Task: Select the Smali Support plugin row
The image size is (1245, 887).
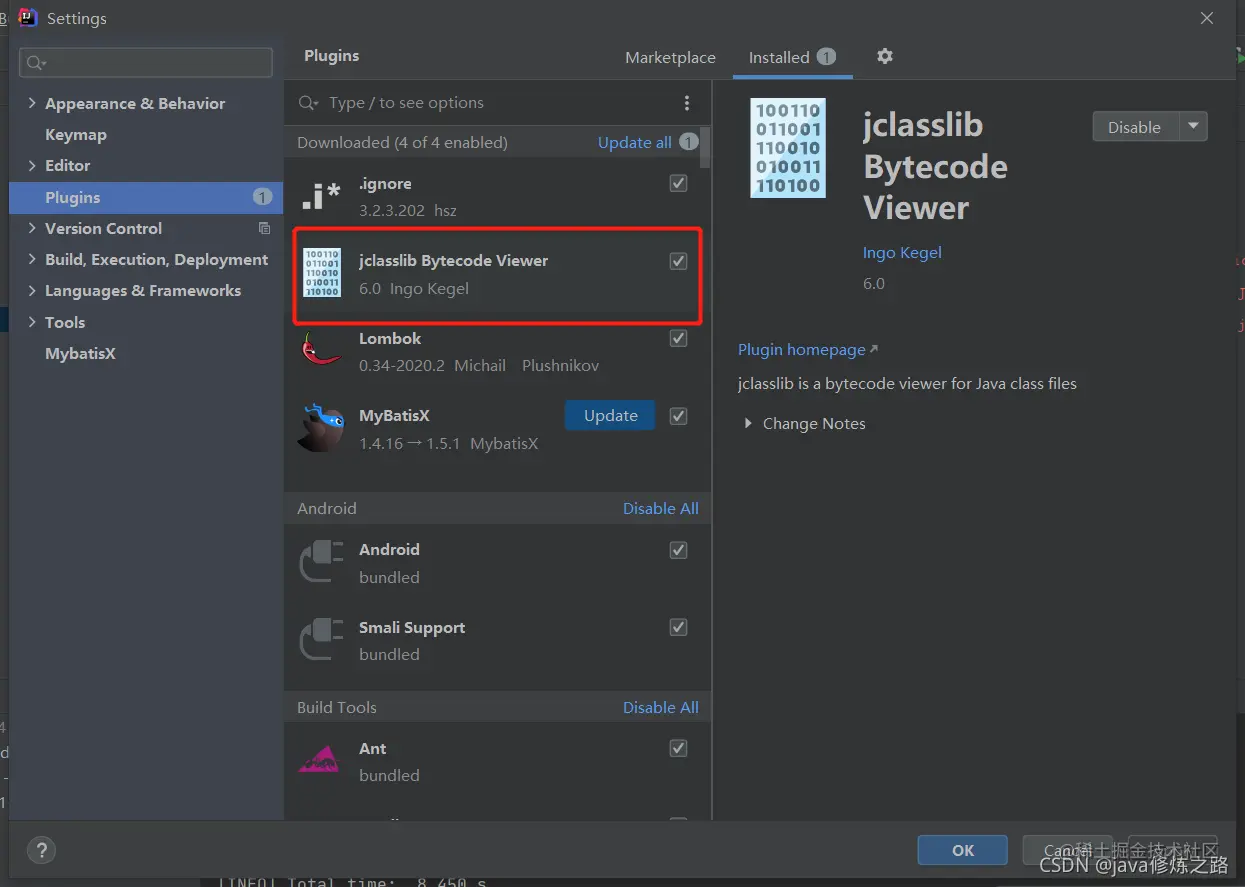Action: click(x=498, y=640)
